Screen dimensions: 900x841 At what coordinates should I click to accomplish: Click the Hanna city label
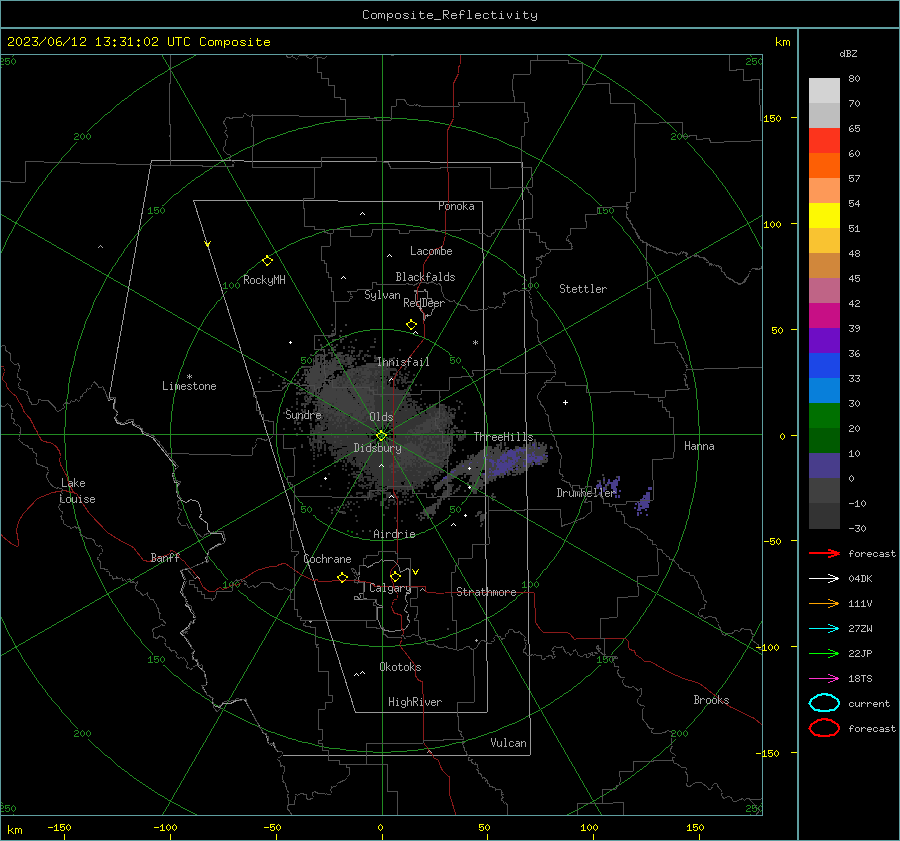[699, 446]
